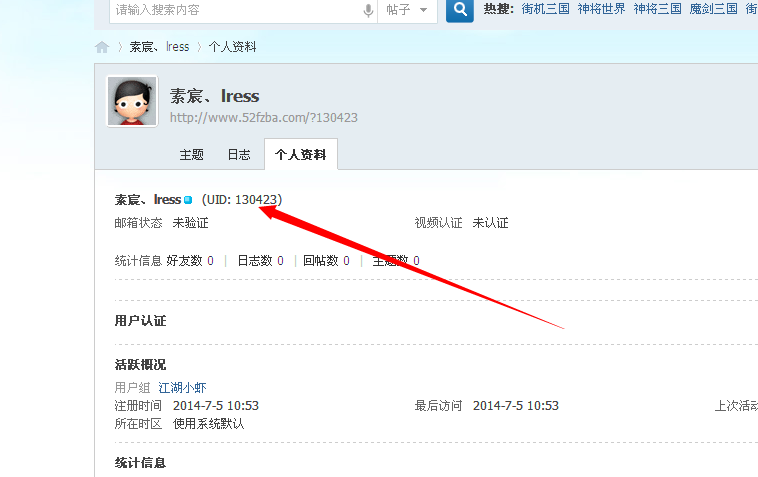The height and width of the screenshot is (477, 758).
Task: Click the 好友数 count value
Action: [x=210, y=261]
